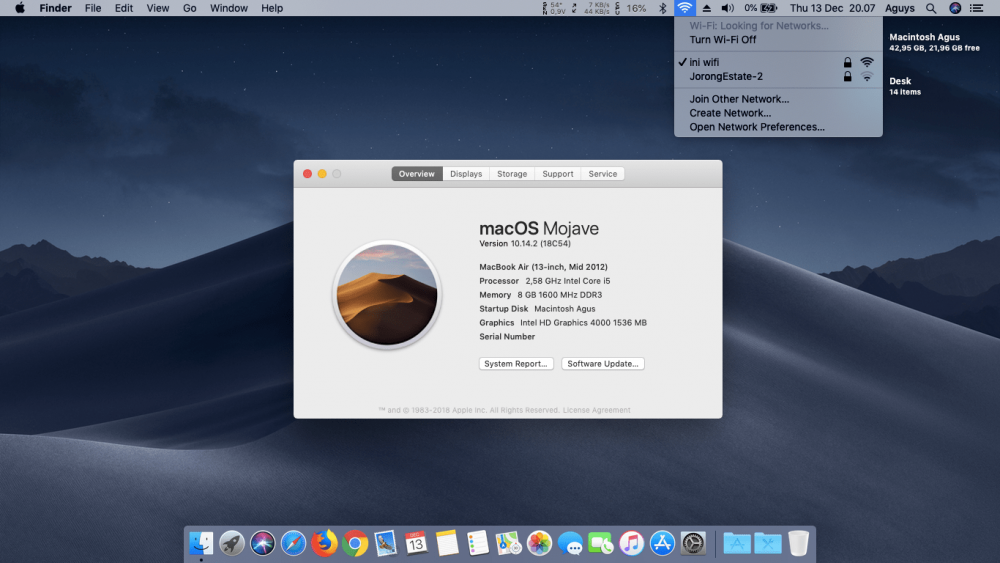
Task: Click the Aguys user name menu
Action: click(x=899, y=8)
